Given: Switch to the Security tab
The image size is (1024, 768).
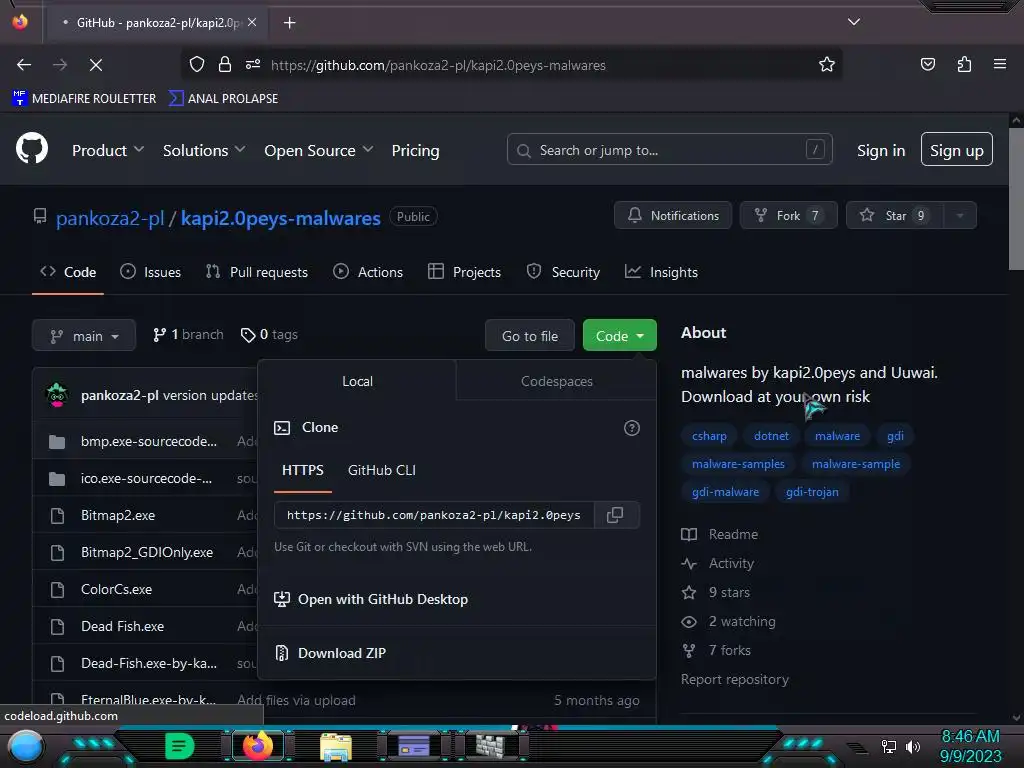Looking at the screenshot, I should tap(563, 272).
